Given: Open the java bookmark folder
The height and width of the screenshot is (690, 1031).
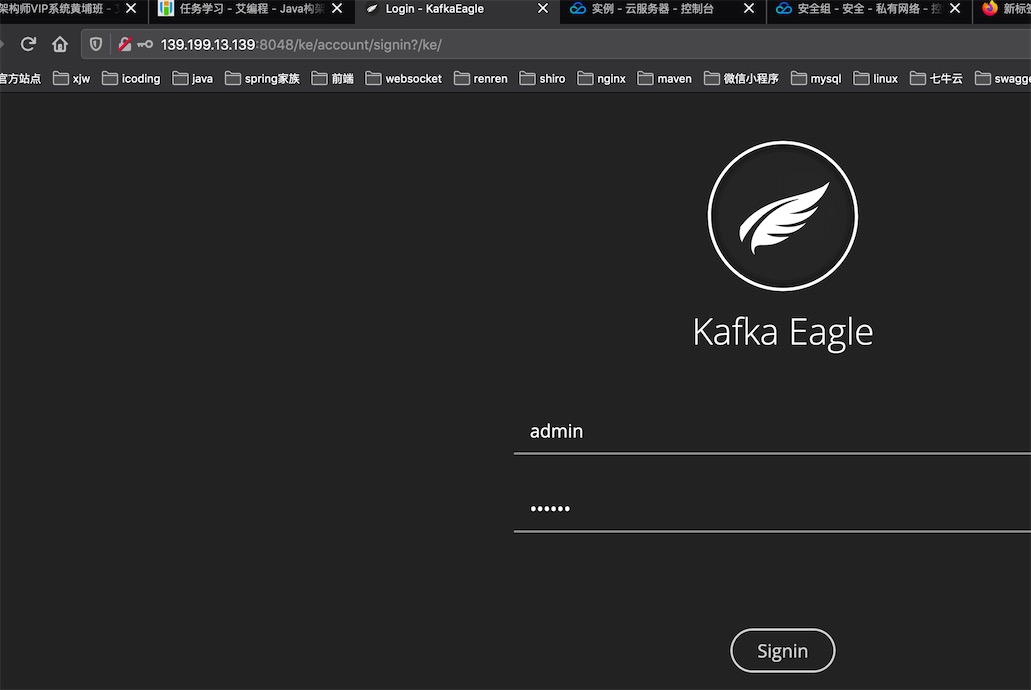Looking at the screenshot, I should point(192,78).
